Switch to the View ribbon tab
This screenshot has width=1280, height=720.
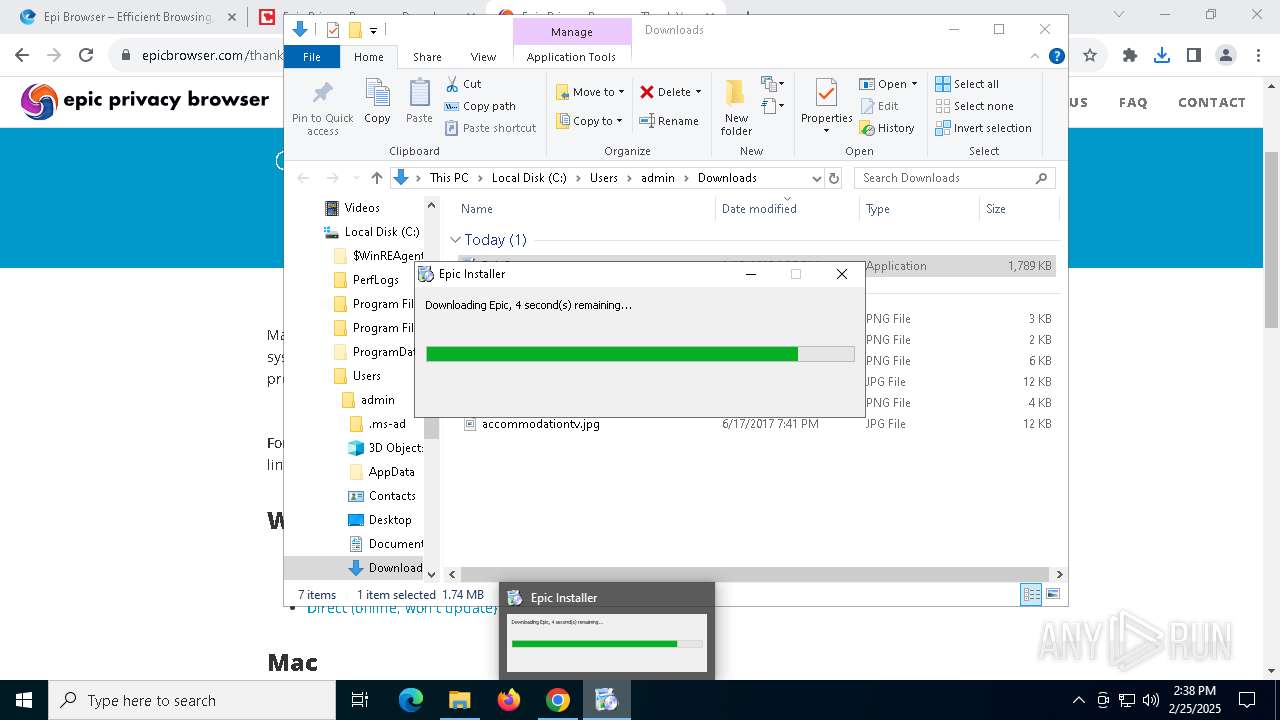pyautogui.click(x=483, y=57)
